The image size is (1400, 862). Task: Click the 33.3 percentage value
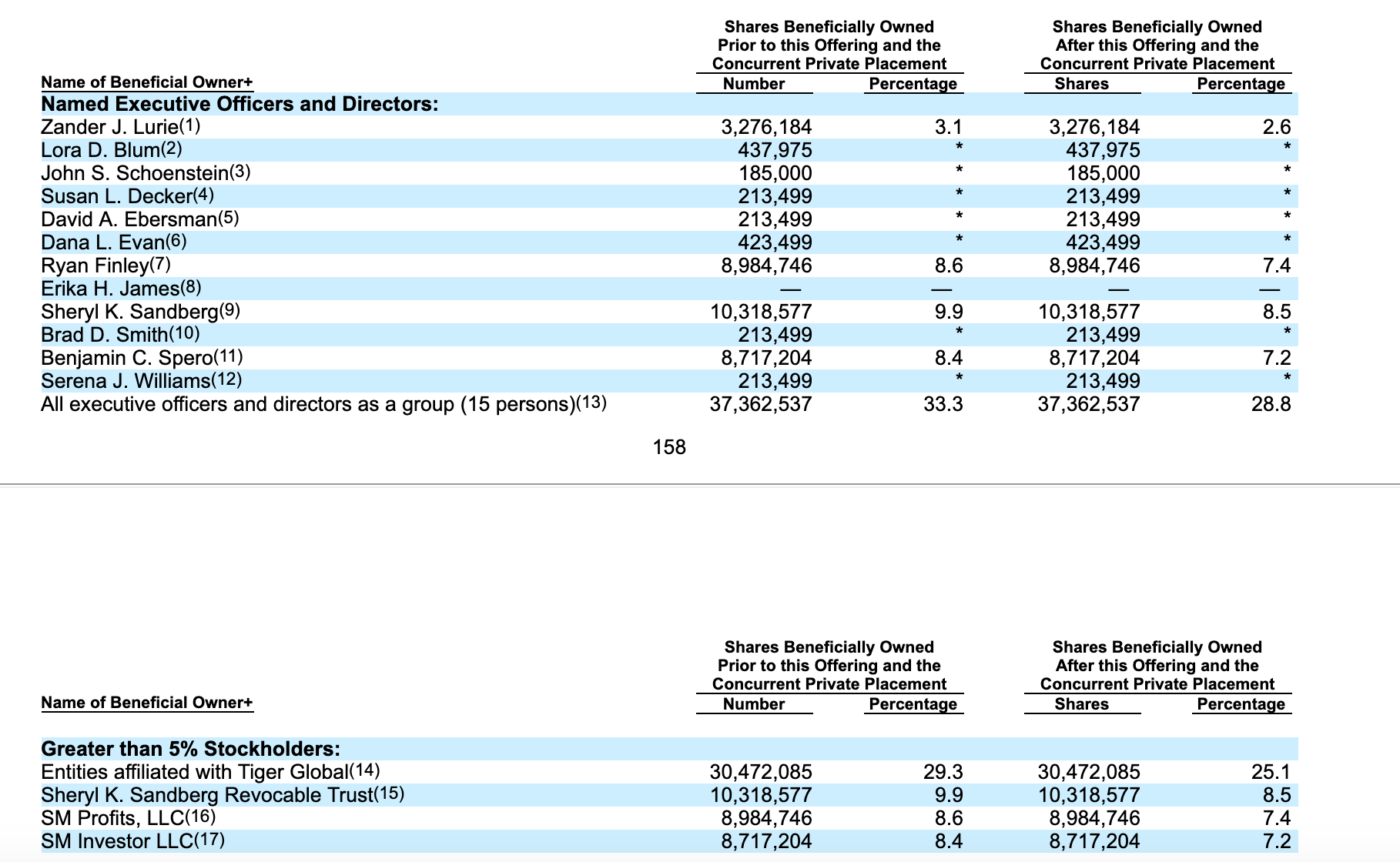(943, 403)
